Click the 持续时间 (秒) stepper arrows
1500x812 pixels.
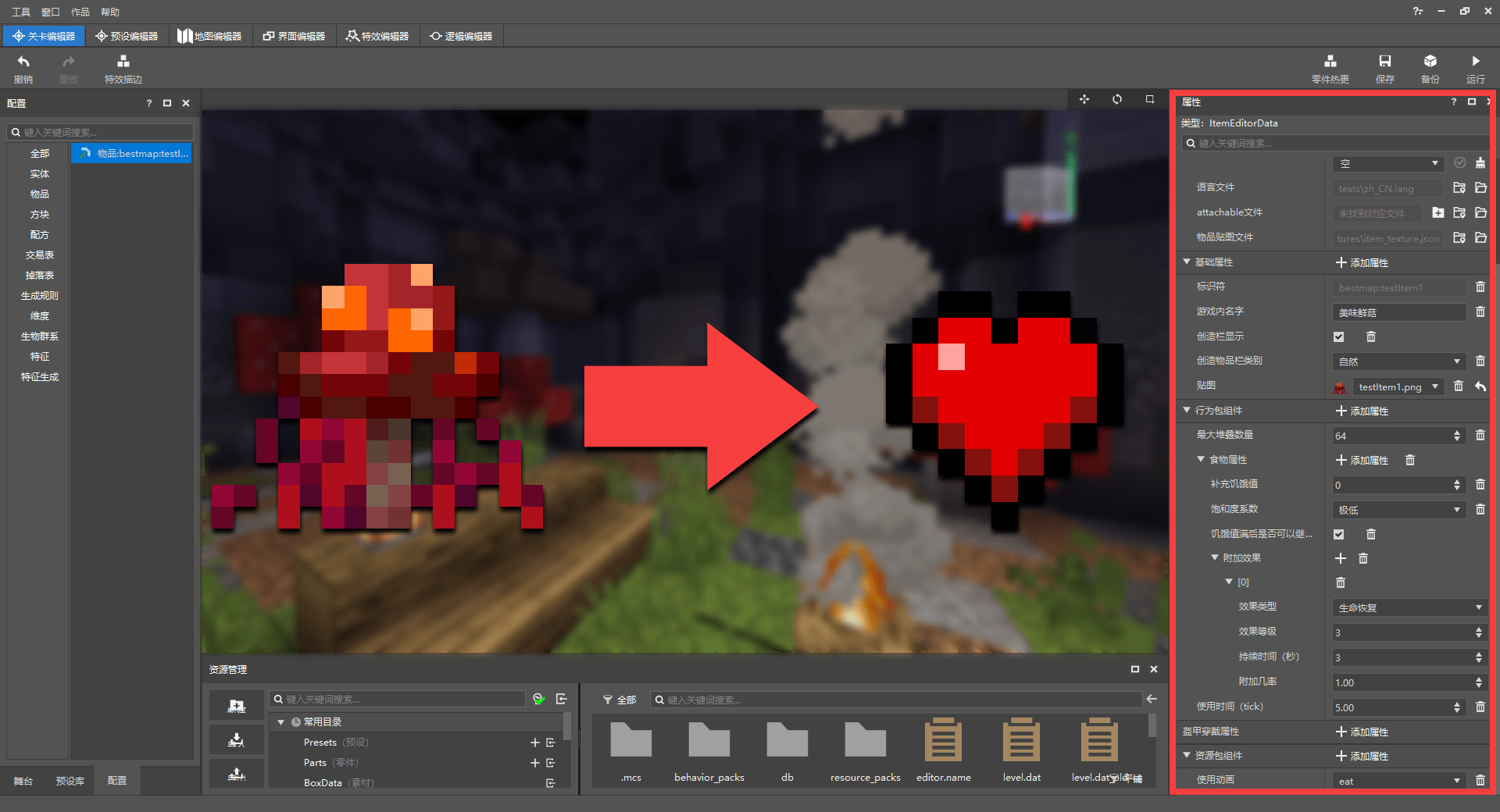1479,657
